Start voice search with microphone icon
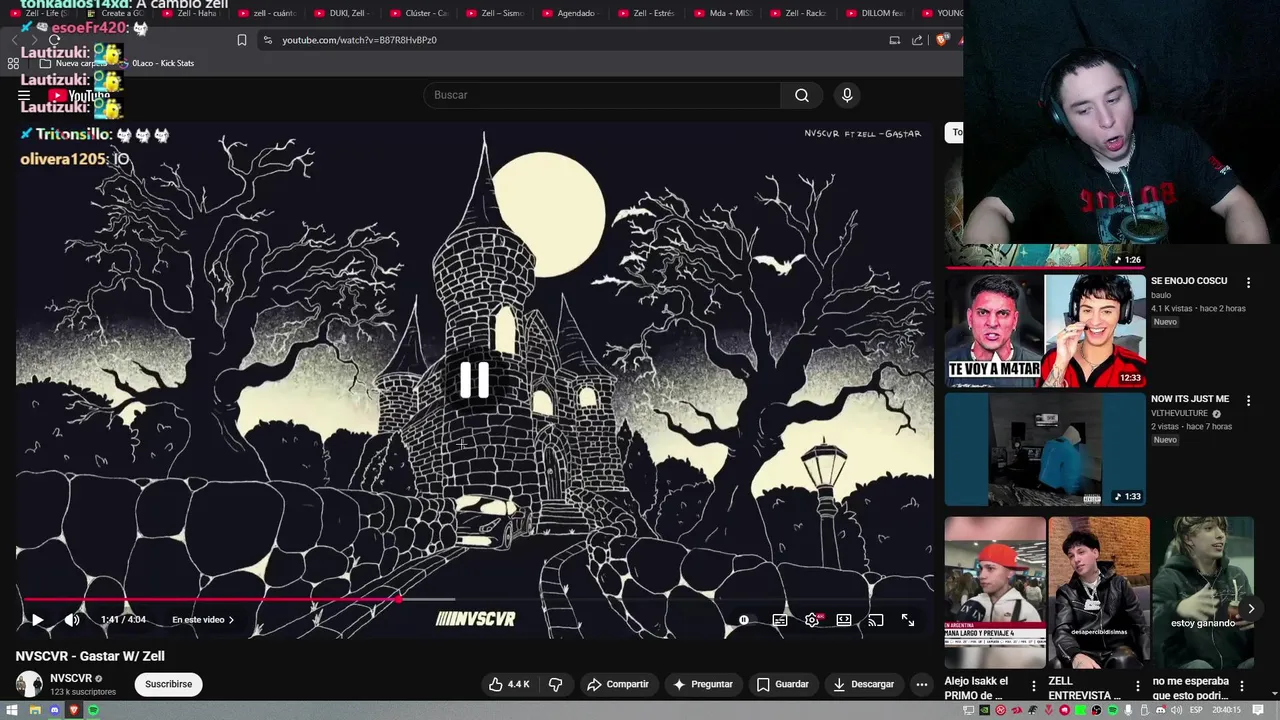Viewport: 1280px width, 720px height. (x=847, y=95)
